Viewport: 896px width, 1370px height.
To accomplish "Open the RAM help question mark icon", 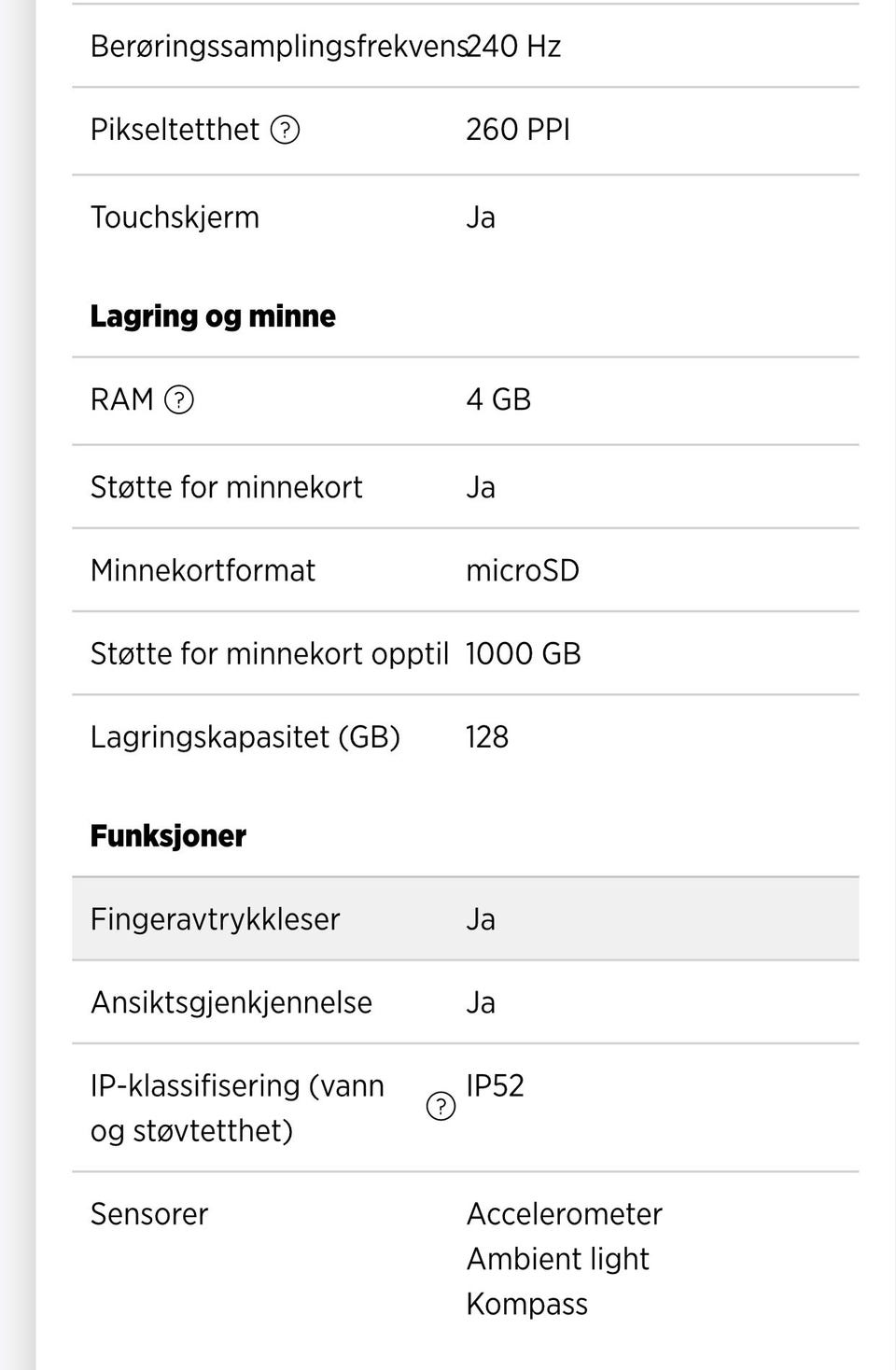I will click(179, 399).
